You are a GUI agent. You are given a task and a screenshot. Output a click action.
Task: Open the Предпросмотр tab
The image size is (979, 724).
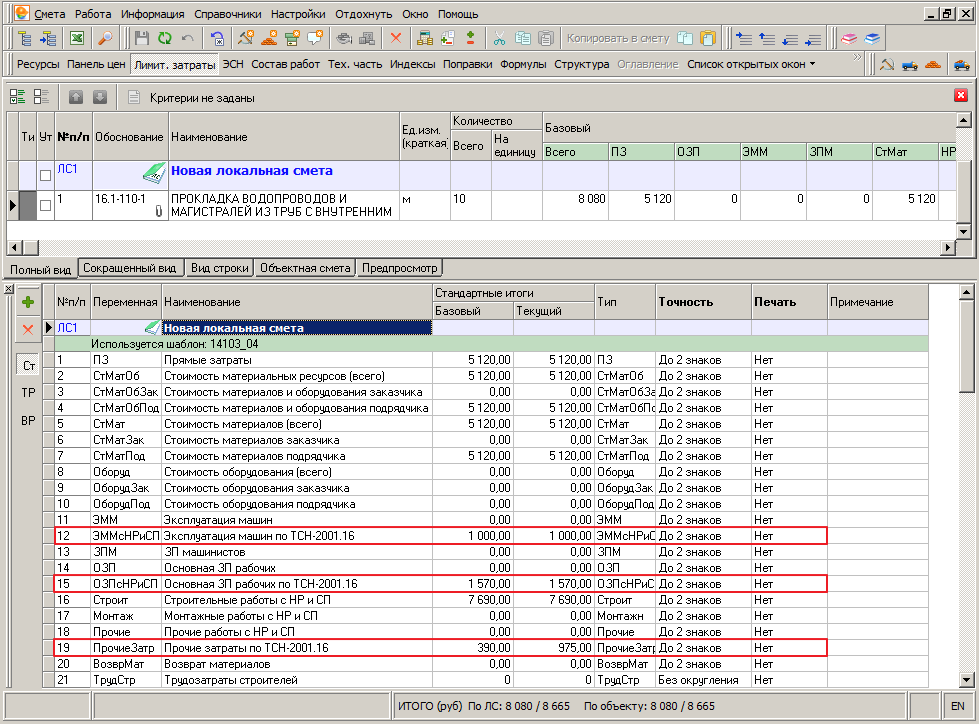[400, 268]
